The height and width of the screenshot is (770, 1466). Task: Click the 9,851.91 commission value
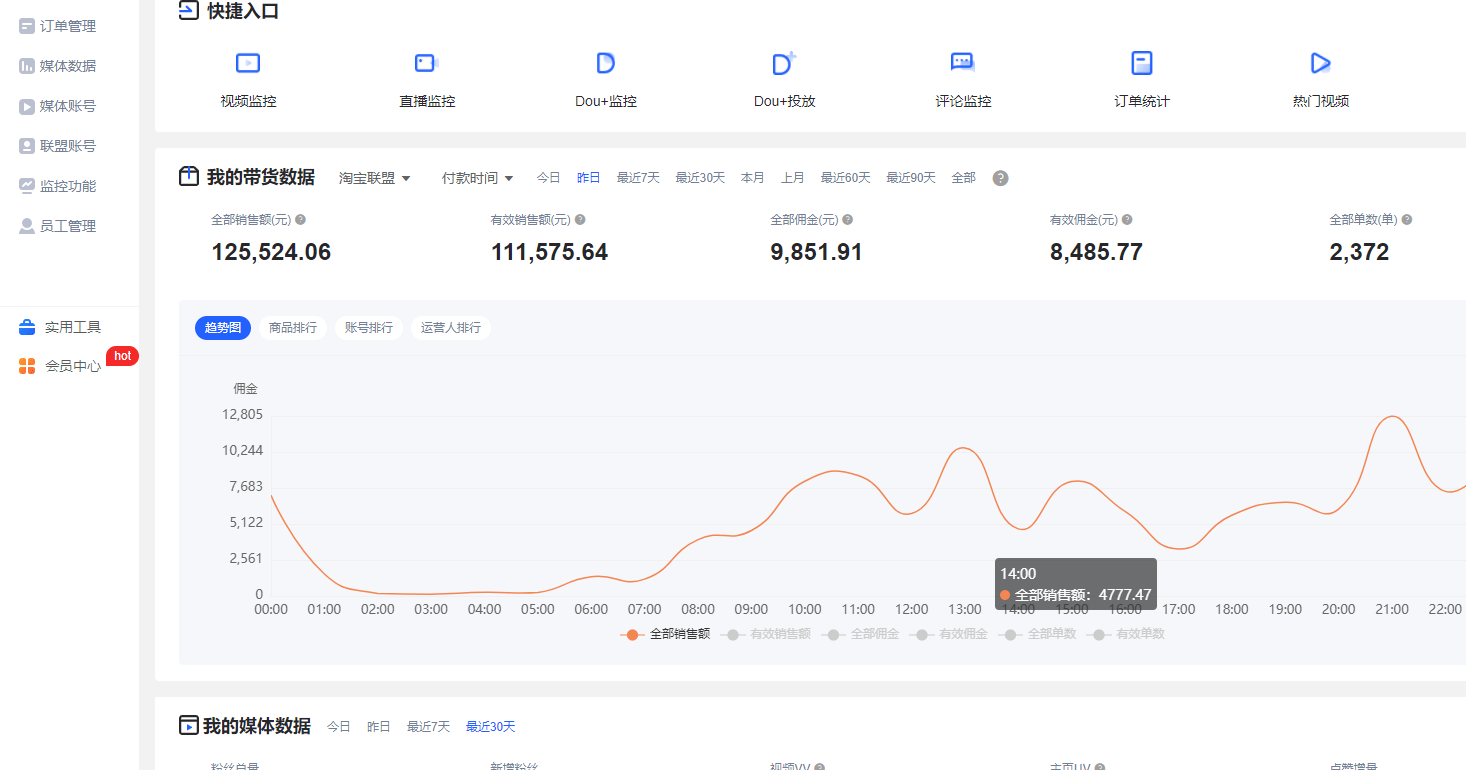pos(816,253)
